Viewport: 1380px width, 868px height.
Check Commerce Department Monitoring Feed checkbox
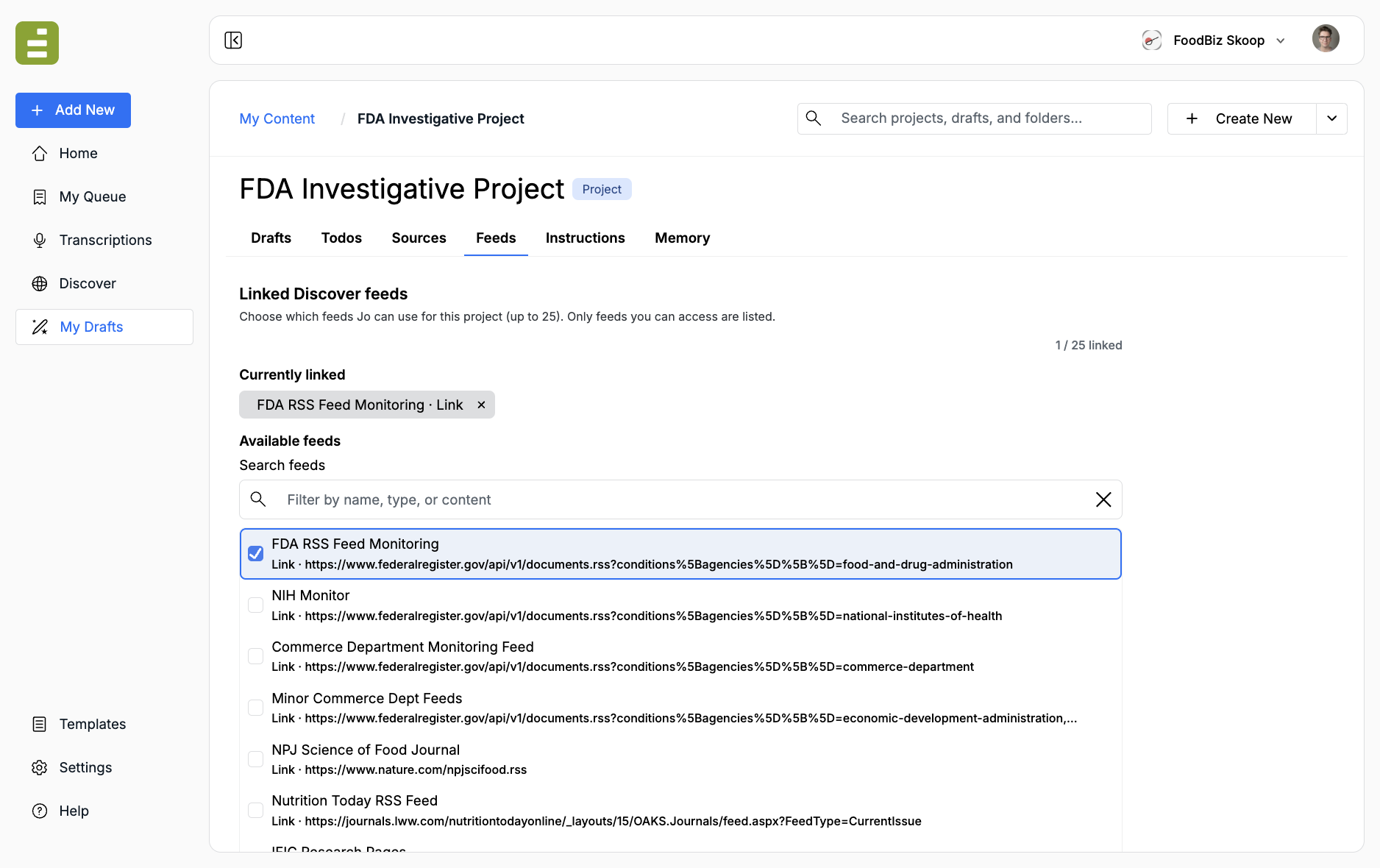pyautogui.click(x=255, y=656)
